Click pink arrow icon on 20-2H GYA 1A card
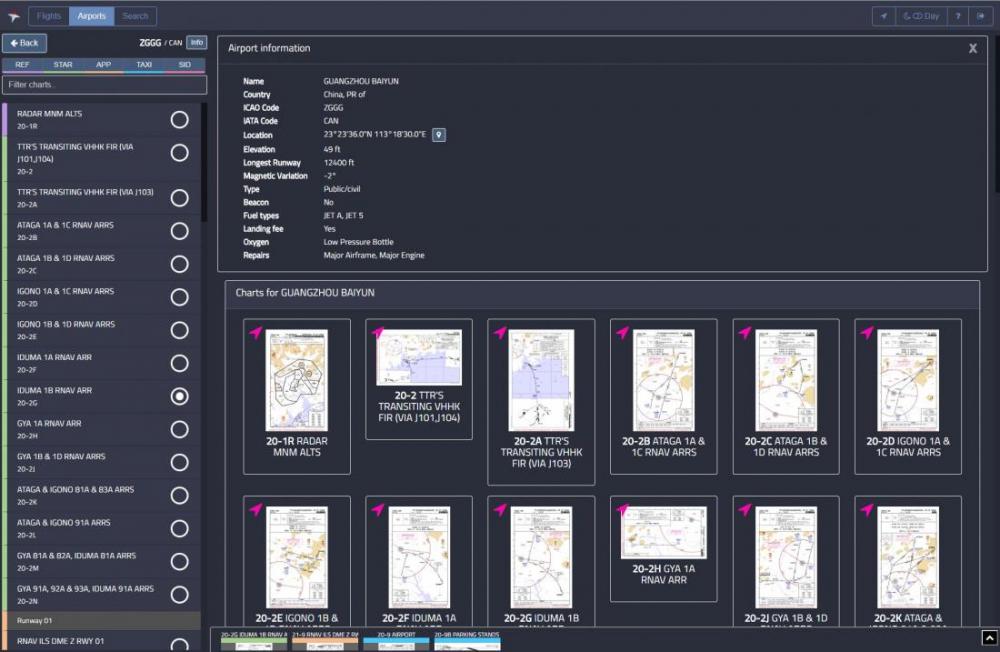1000x652 pixels. (623, 509)
